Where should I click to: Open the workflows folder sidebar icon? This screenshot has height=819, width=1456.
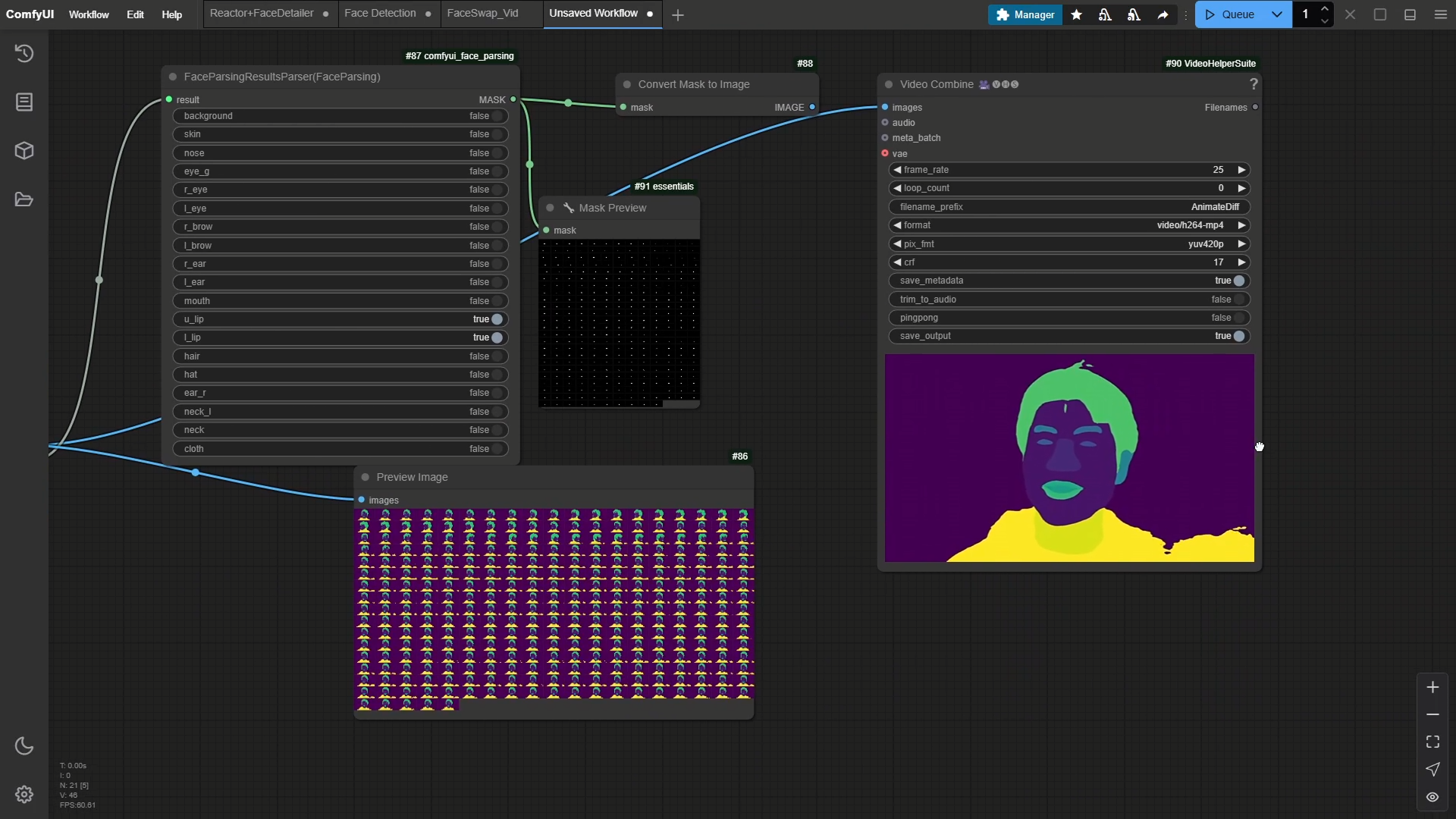pyautogui.click(x=24, y=199)
